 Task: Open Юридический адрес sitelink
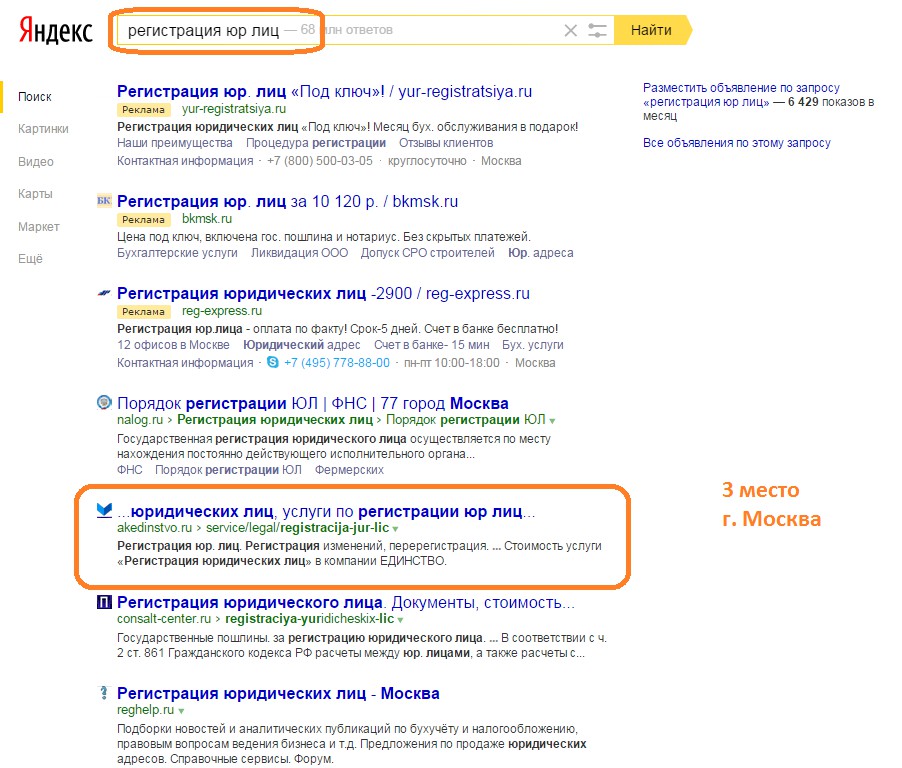(x=301, y=345)
